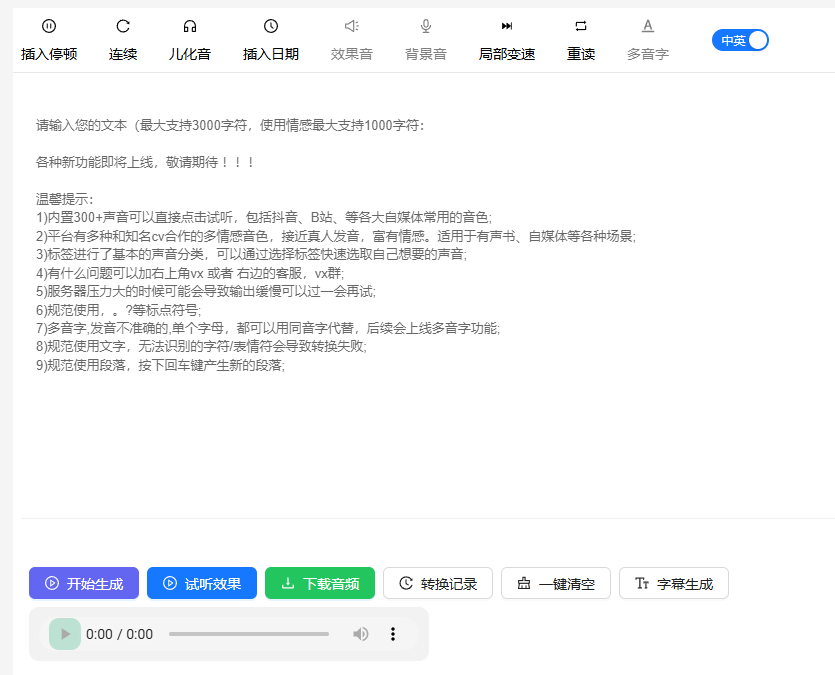Viewport: 835px width, 675px height.
Task: Mute the audio player volume
Action: (361, 634)
